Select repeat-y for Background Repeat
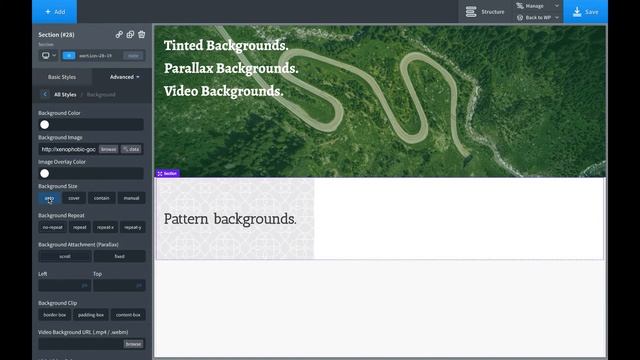The height and width of the screenshot is (360, 640). (133, 227)
